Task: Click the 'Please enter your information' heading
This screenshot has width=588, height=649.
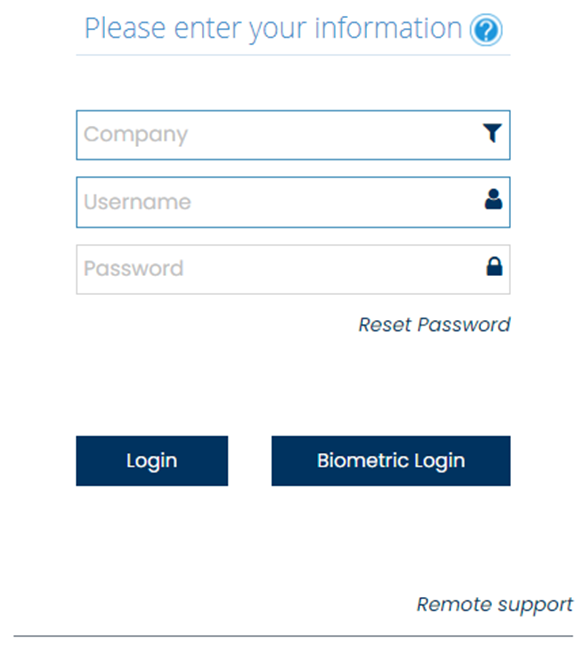Action: coord(273,29)
